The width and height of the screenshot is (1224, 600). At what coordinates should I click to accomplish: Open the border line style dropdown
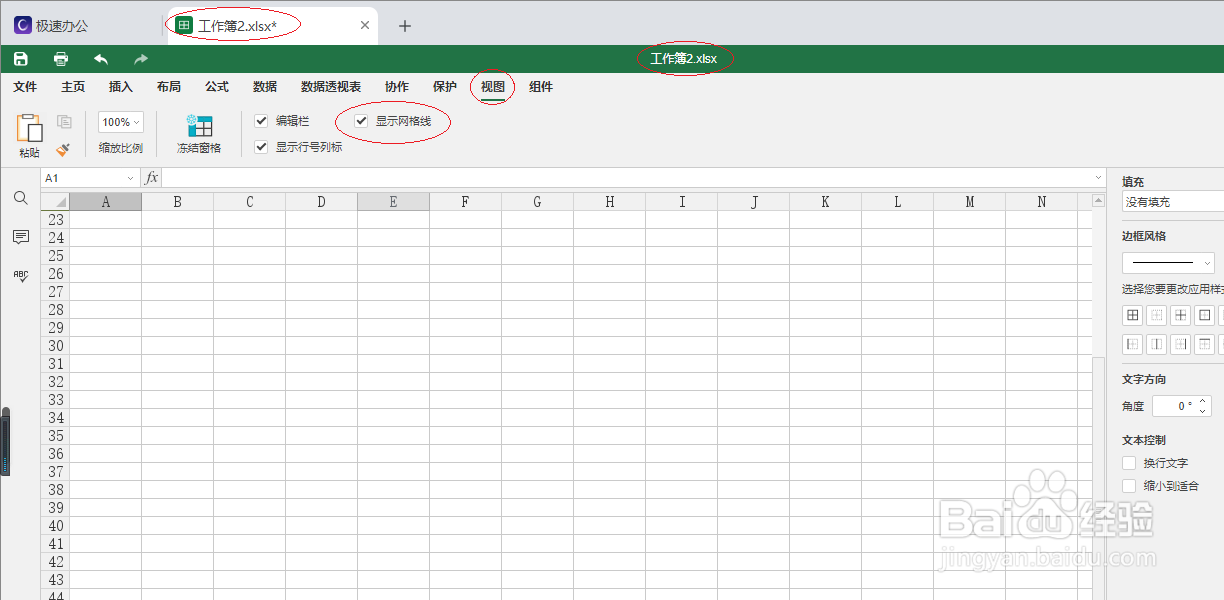point(1168,263)
